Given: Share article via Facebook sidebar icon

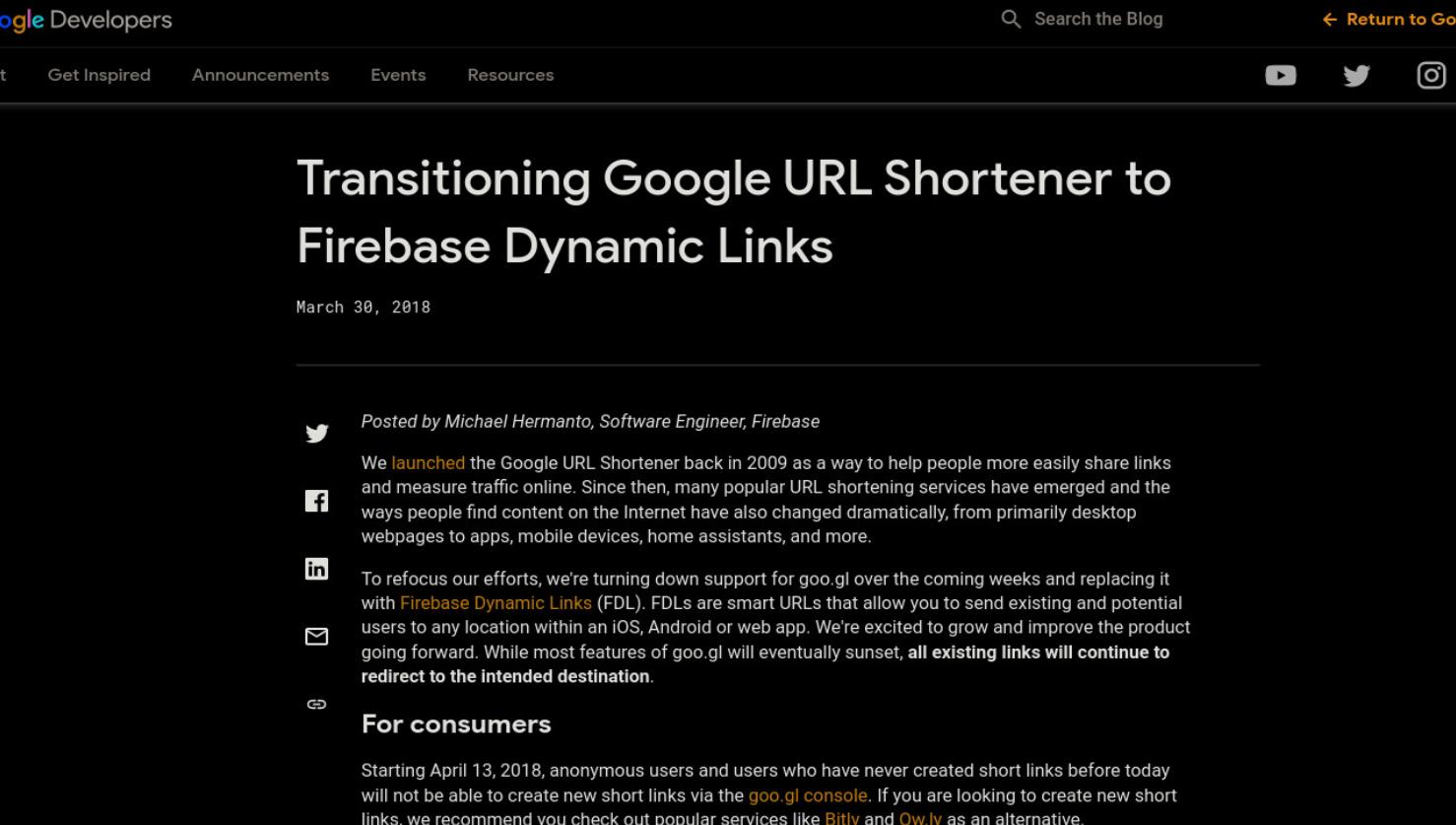Looking at the screenshot, I should tap(316, 502).
